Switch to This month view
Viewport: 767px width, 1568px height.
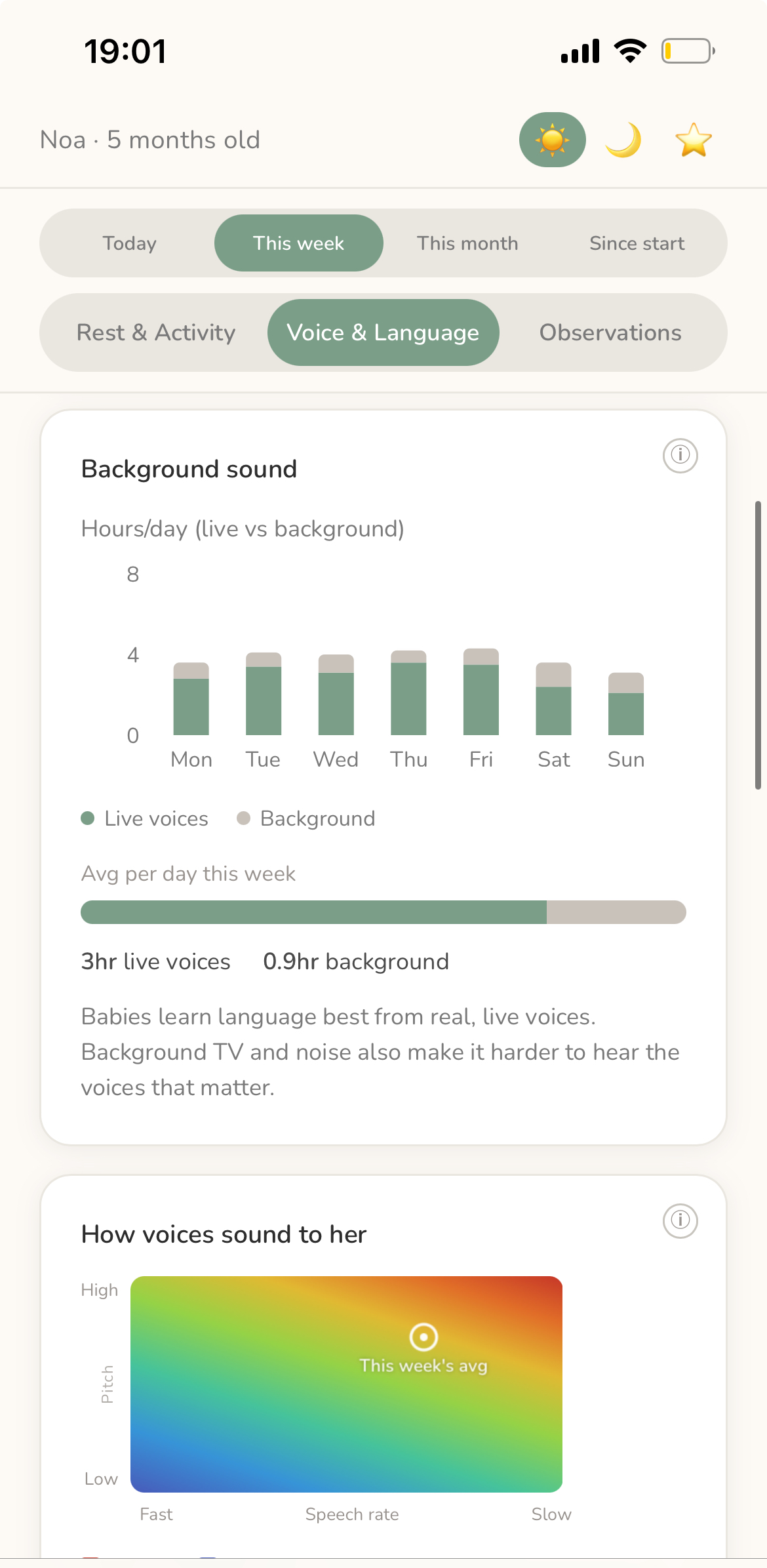[467, 243]
